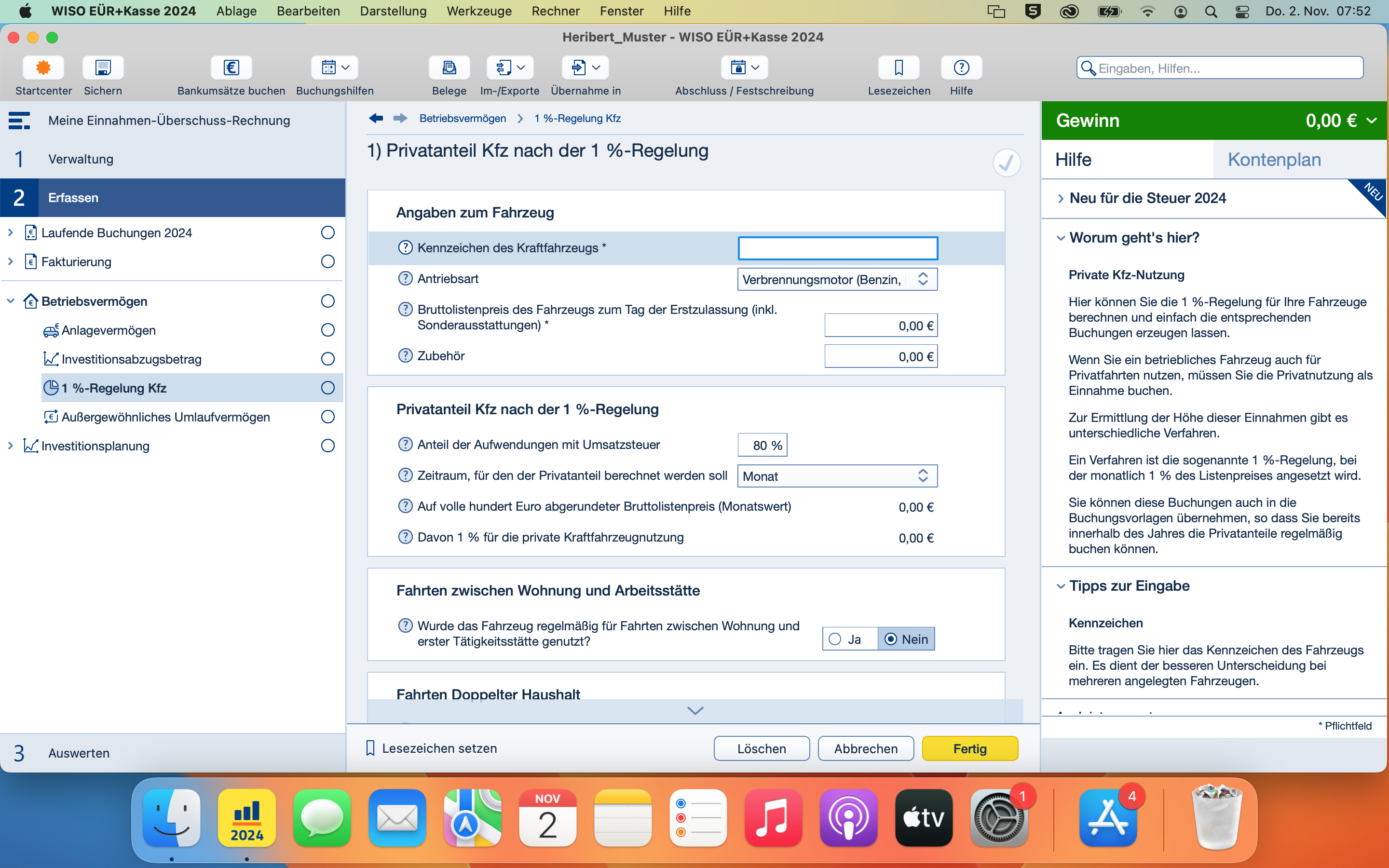
Task: Toggle status circle for Anlagevermögen
Action: tap(328, 330)
